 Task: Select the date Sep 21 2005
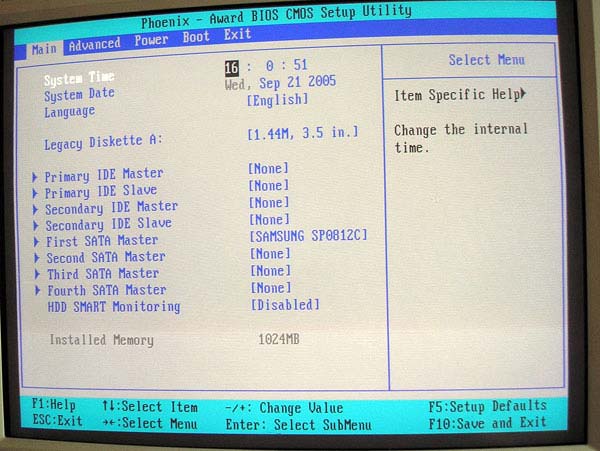coord(297,82)
